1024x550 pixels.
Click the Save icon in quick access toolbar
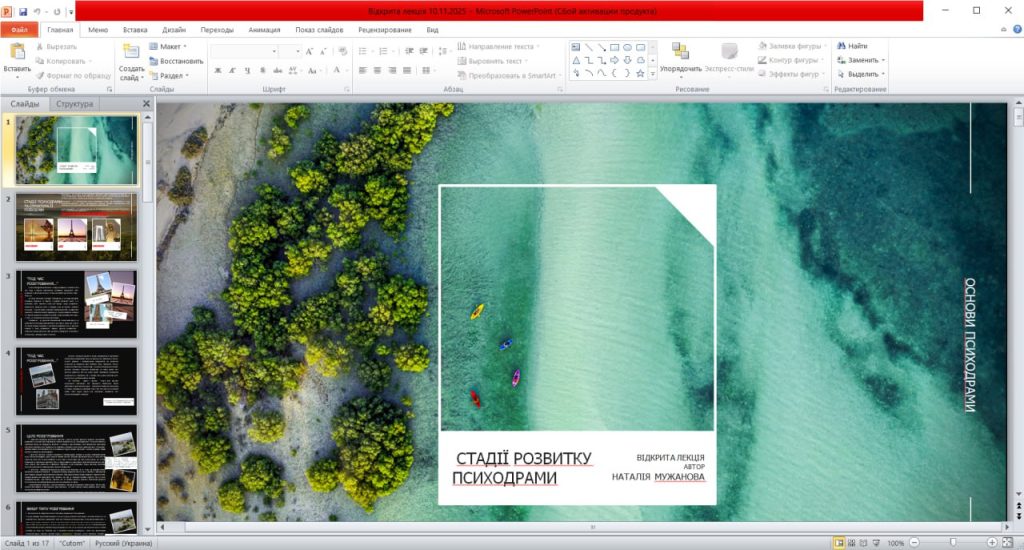coord(23,11)
